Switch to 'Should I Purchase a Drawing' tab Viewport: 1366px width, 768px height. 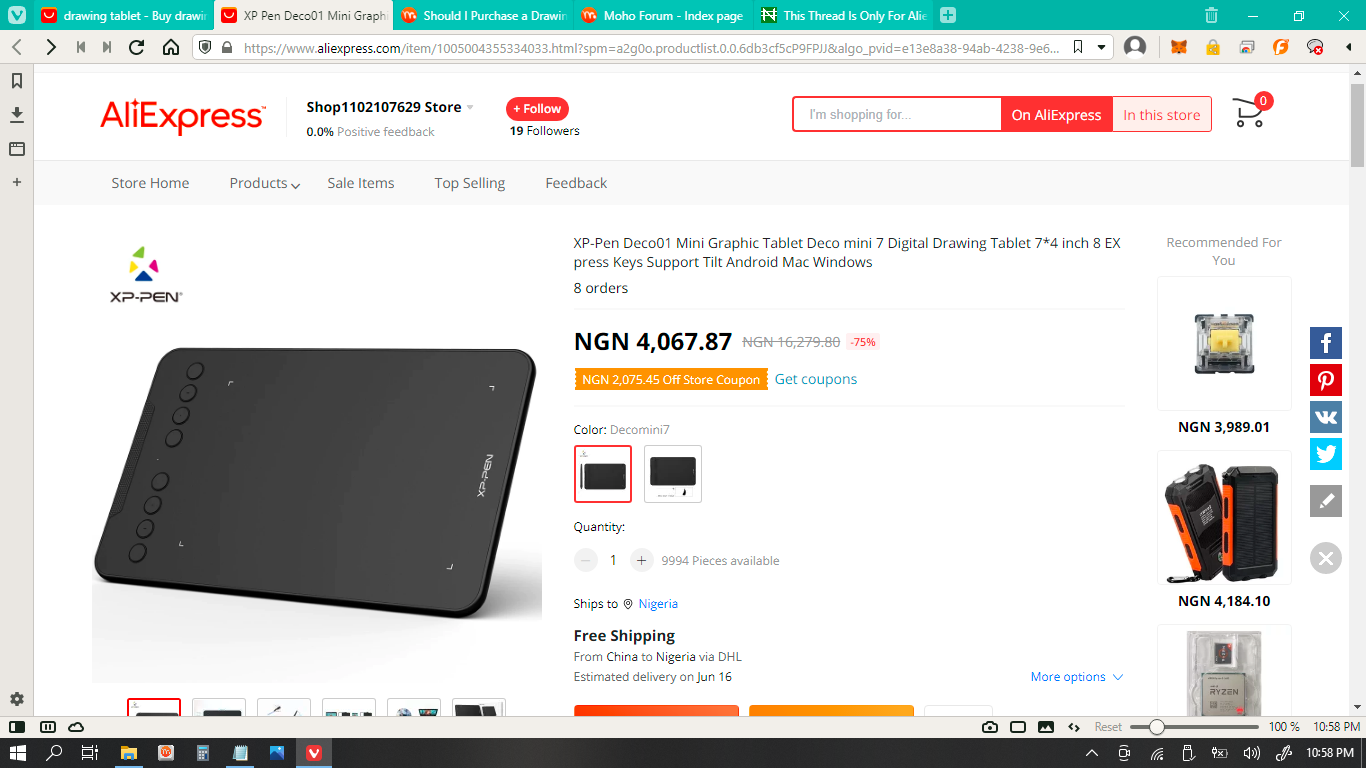[483, 15]
